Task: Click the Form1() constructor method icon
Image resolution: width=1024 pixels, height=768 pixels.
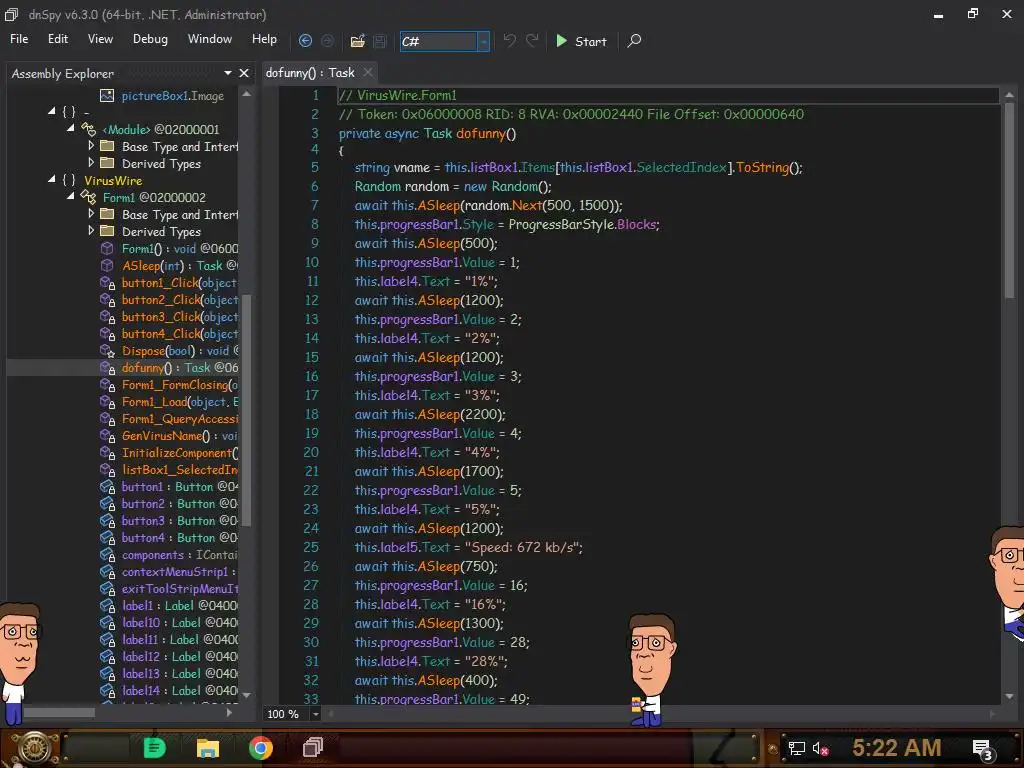Action: (107, 248)
